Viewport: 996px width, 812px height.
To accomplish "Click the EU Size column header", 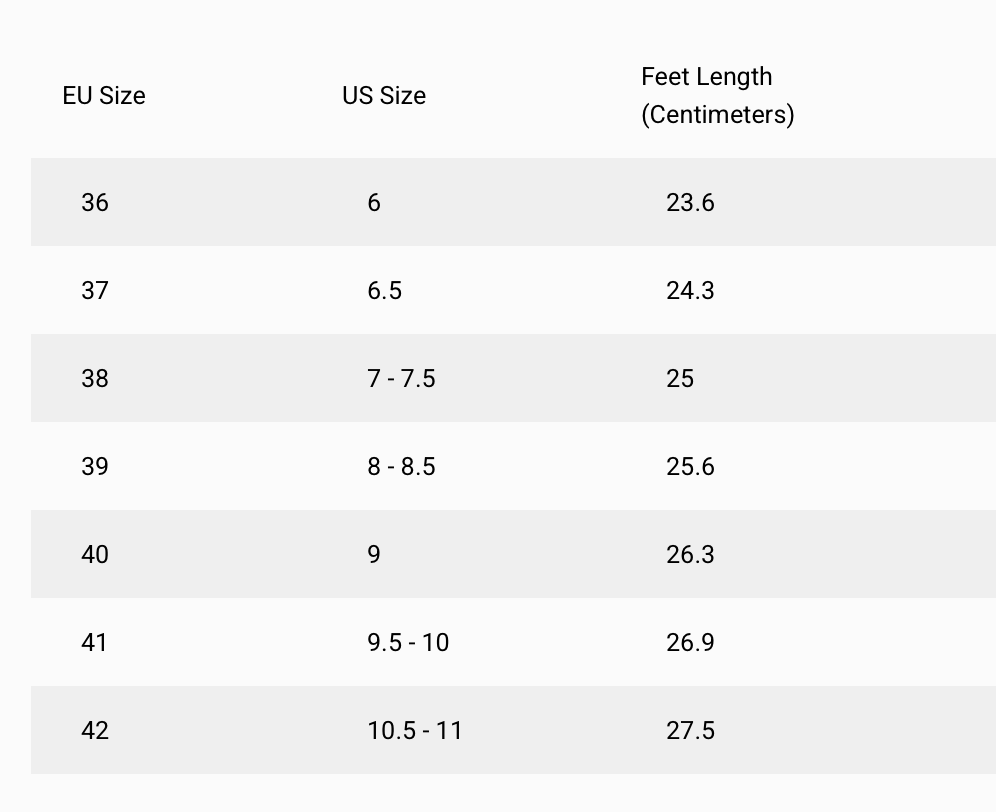I will (104, 96).
